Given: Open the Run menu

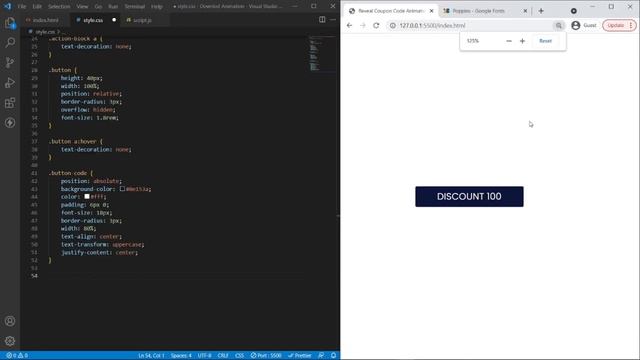Looking at the screenshot, I should 113,7.
